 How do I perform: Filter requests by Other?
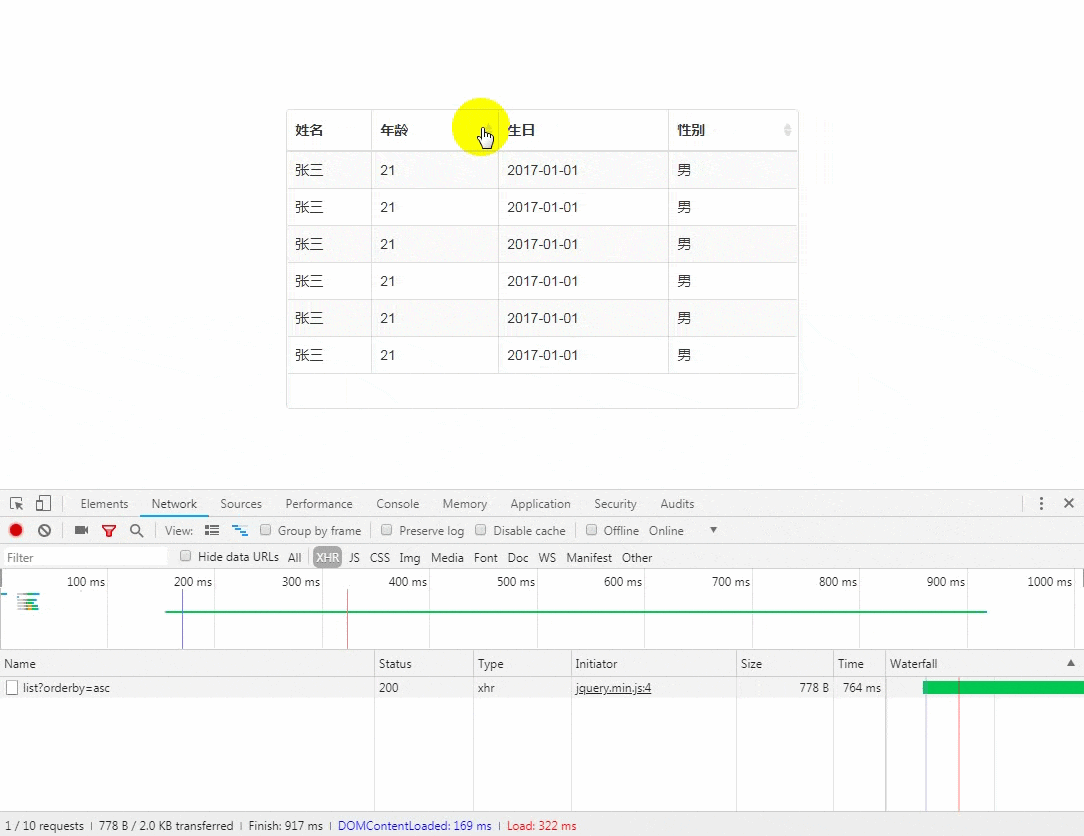pos(637,557)
